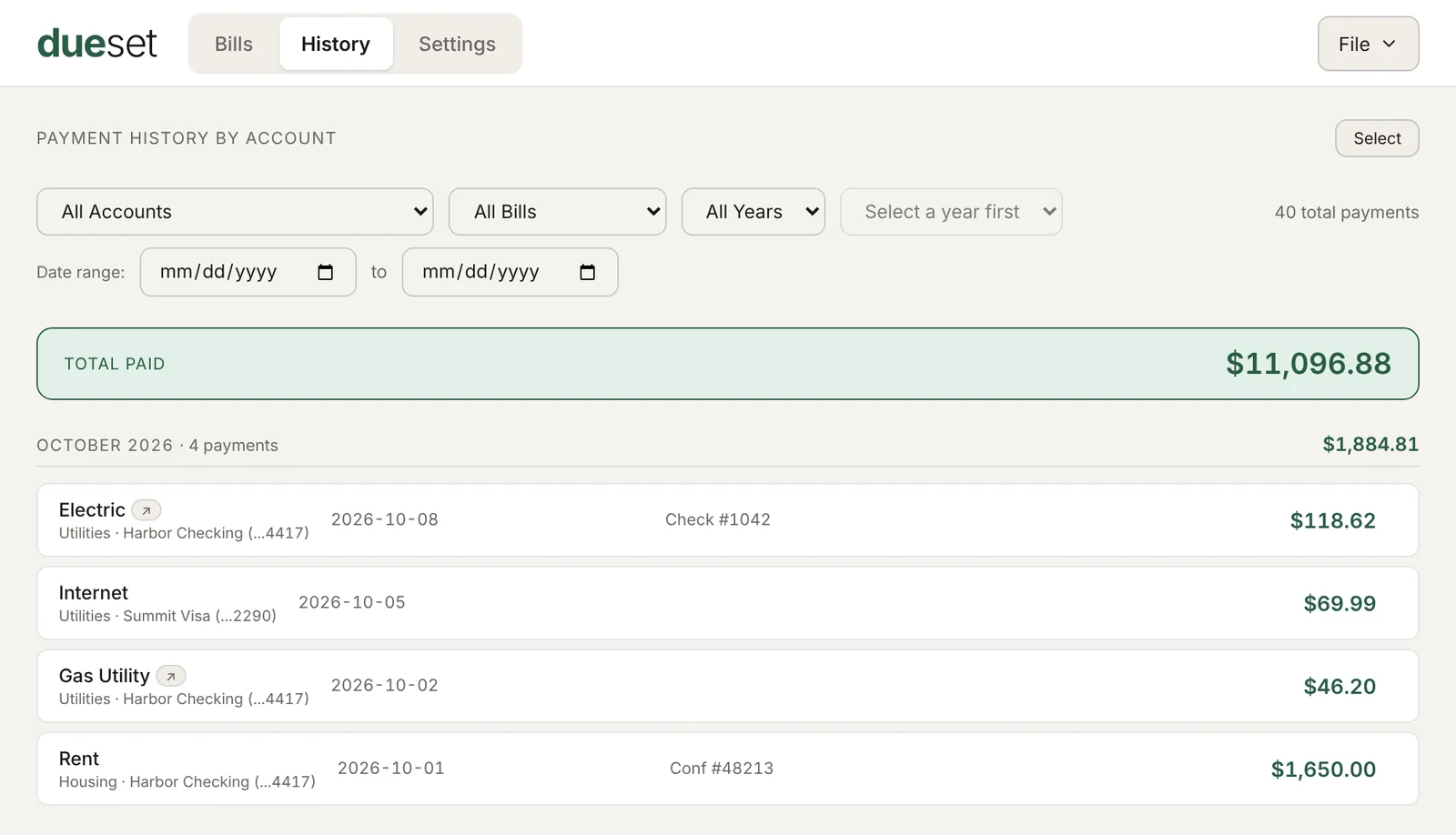Click the total paid $11,096.88 value
The width and height of the screenshot is (1456, 835).
point(1309,364)
